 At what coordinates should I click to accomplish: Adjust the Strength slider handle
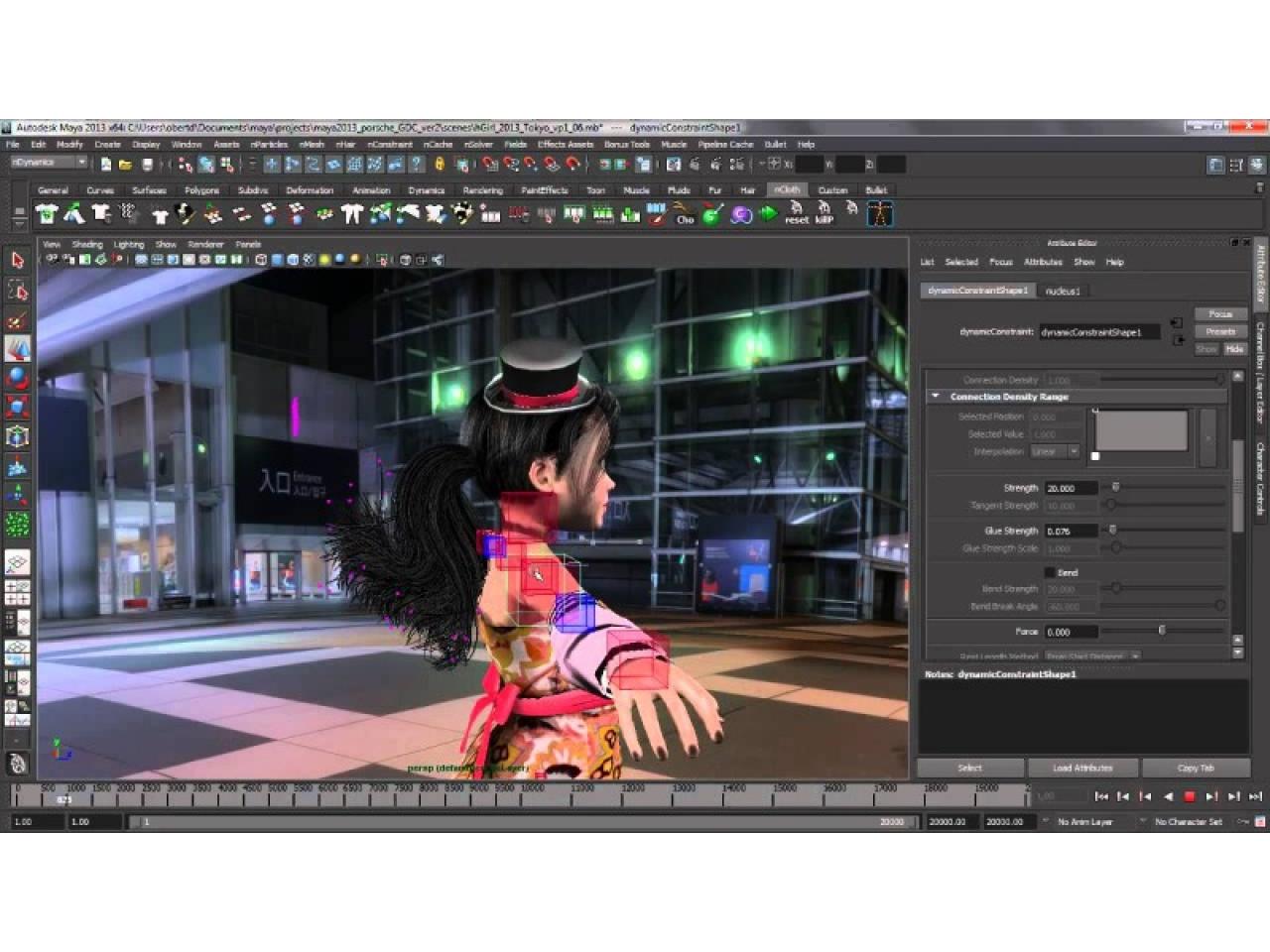click(x=1115, y=488)
